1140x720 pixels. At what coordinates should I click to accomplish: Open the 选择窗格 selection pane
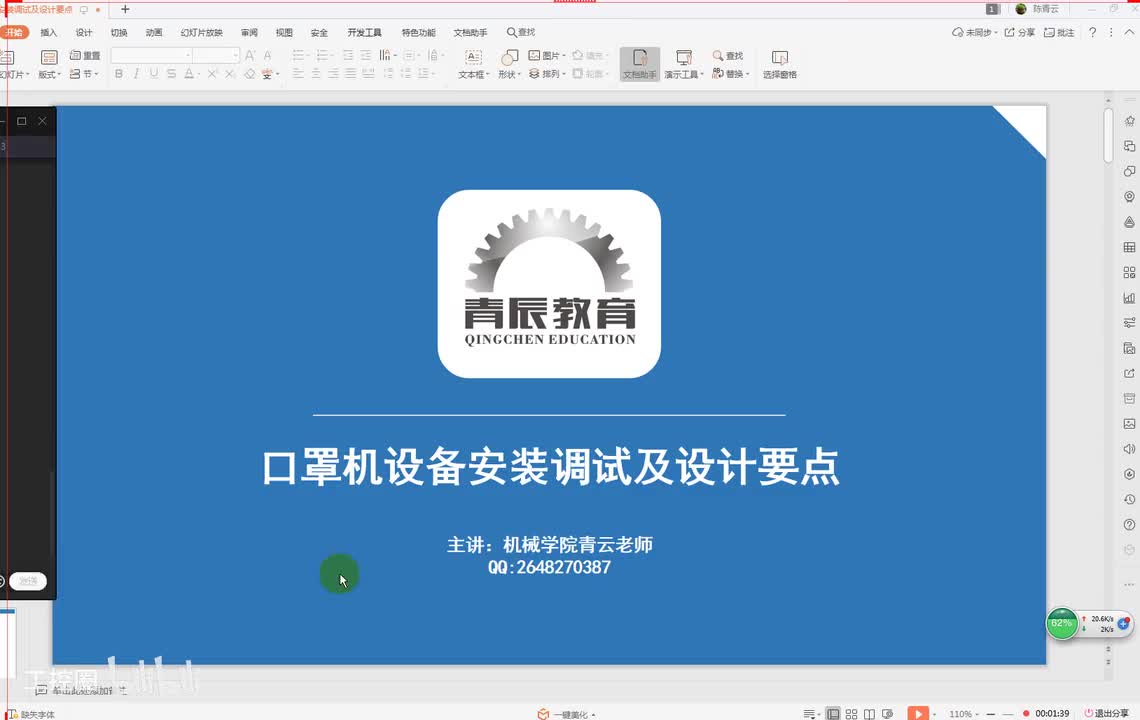pyautogui.click(x=779, y=65)
